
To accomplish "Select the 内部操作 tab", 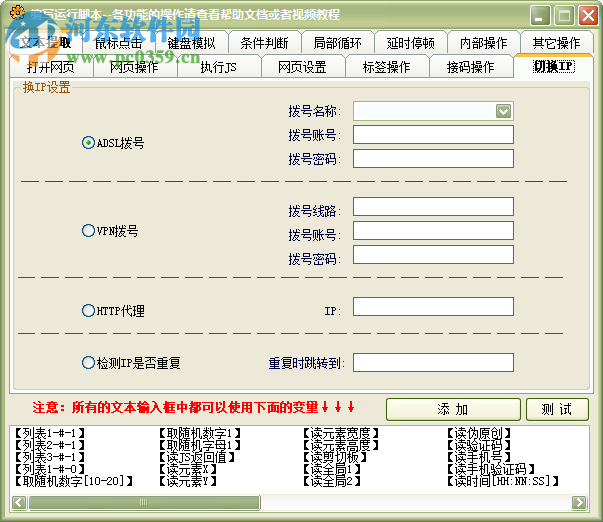I will pos(484,43).
